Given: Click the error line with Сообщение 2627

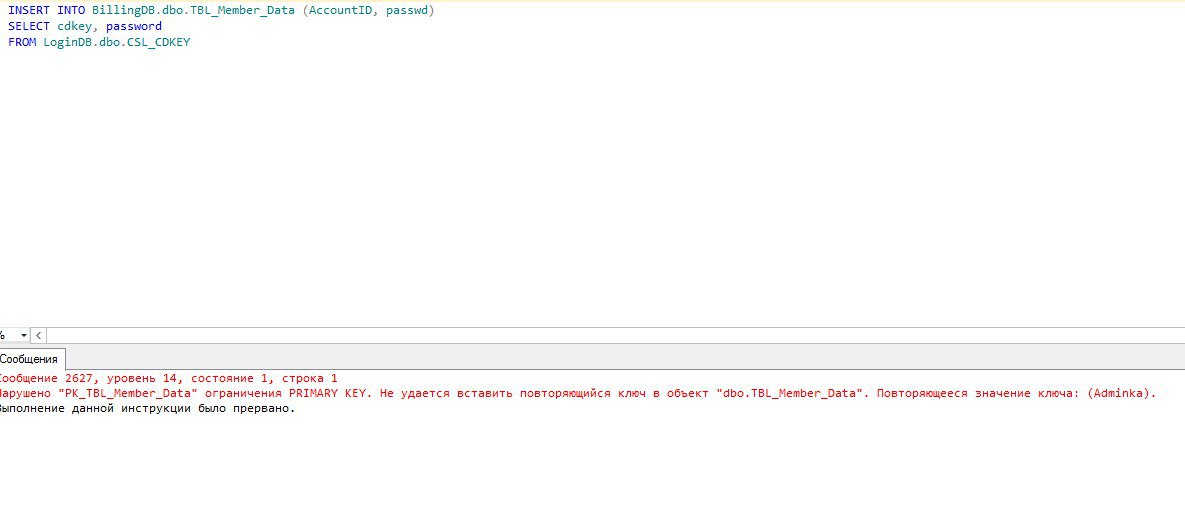Looking at the screenshot, I should tap(169, 378).
